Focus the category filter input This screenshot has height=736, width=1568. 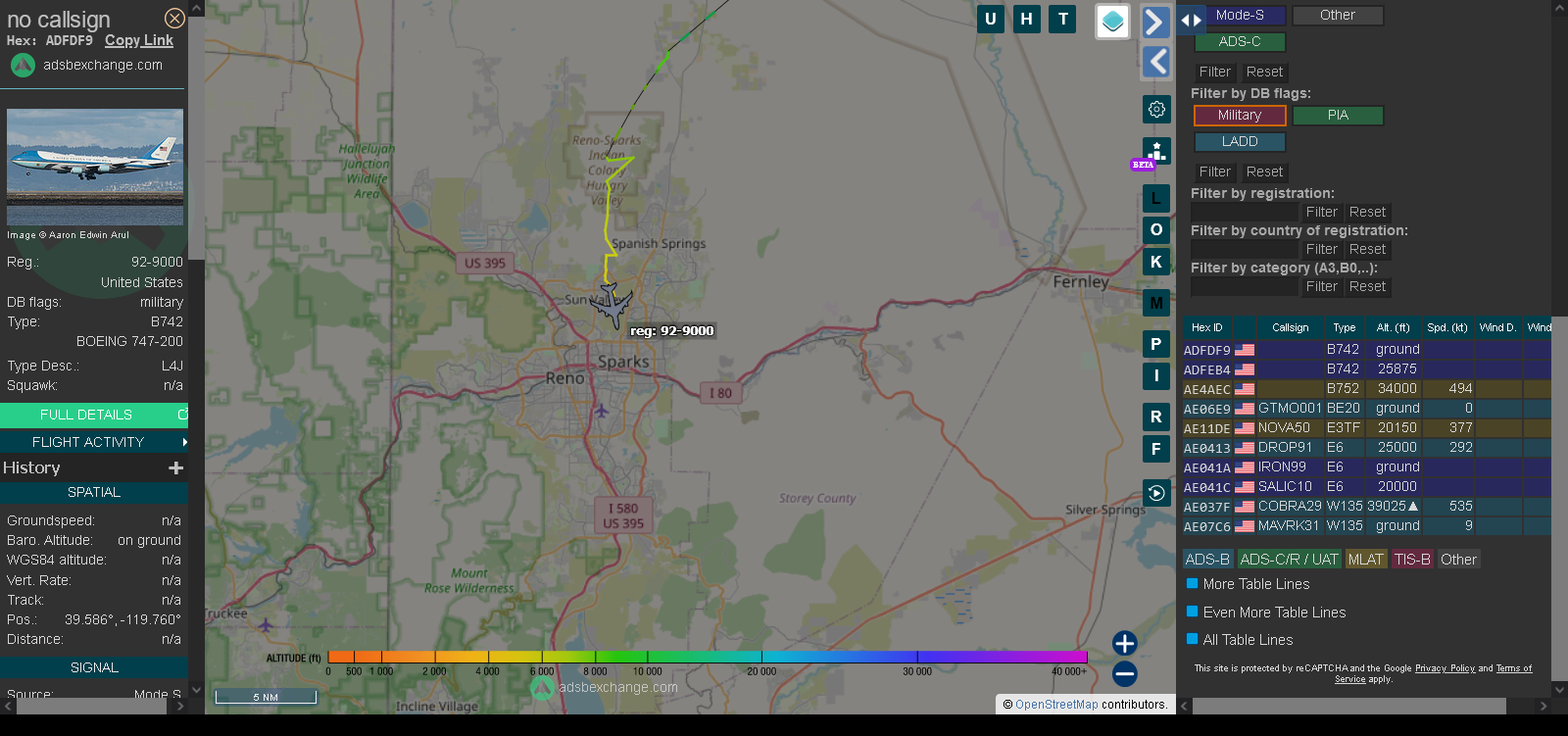click(1245, 286)
